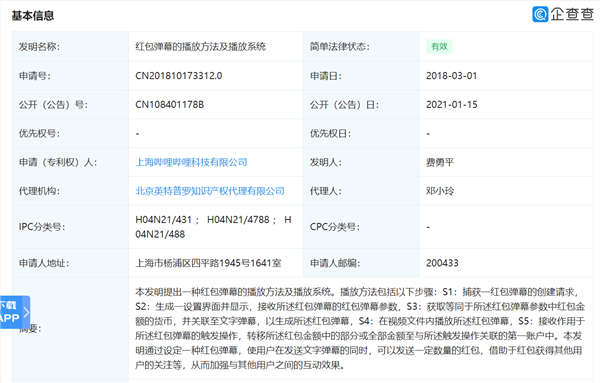Select inventor name 费勇平
Screen dimensions: 600x383
(x=440, y=162)
